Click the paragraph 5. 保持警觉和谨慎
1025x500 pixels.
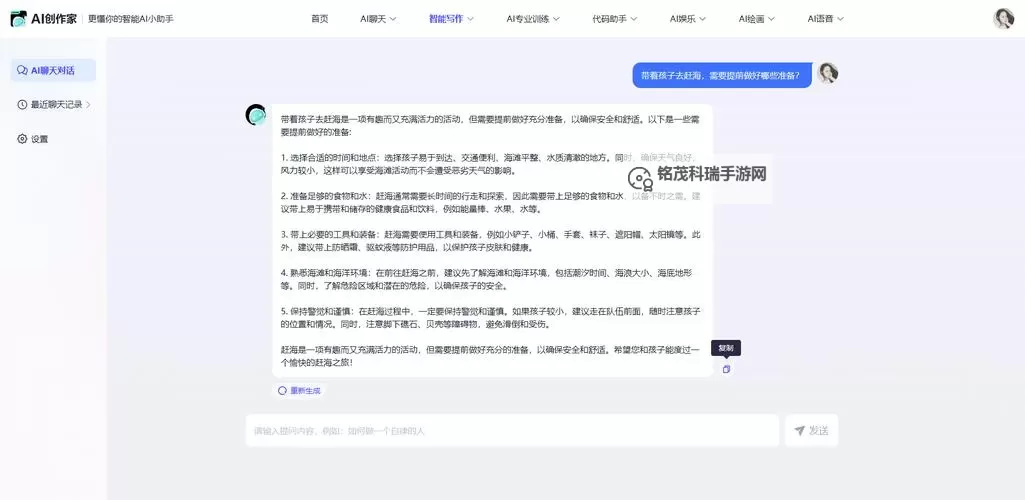490,317
